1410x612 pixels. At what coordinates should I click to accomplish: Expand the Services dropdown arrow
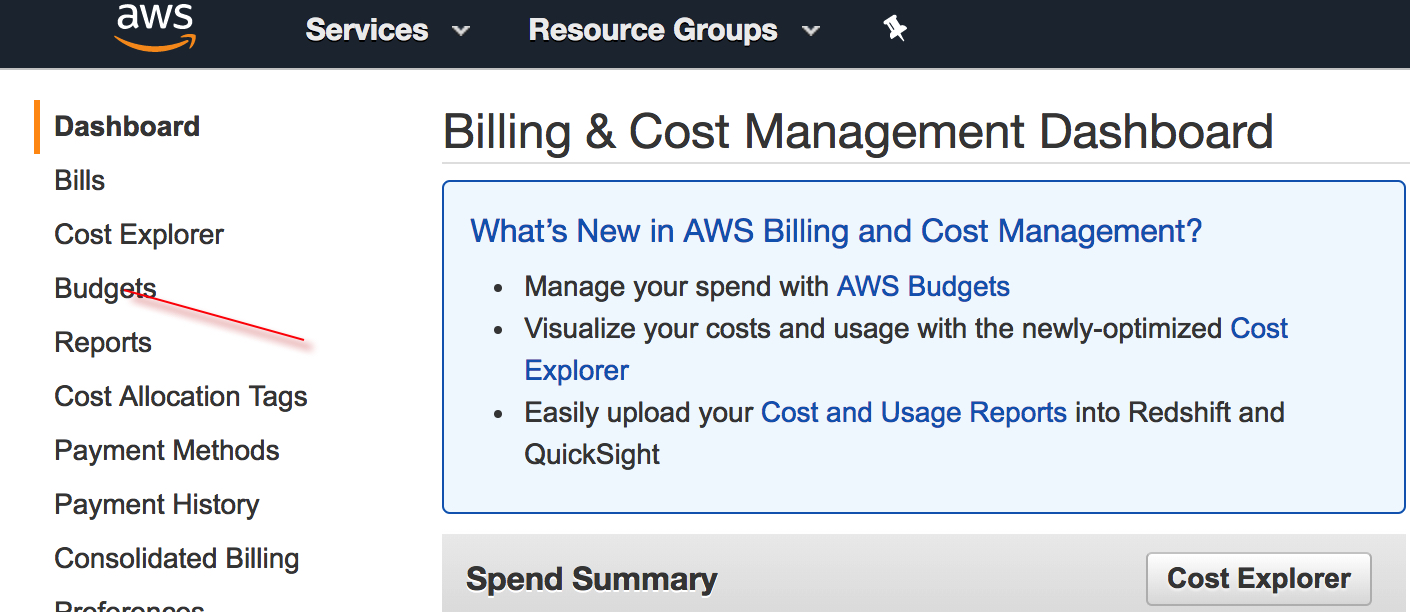point(461,31)
